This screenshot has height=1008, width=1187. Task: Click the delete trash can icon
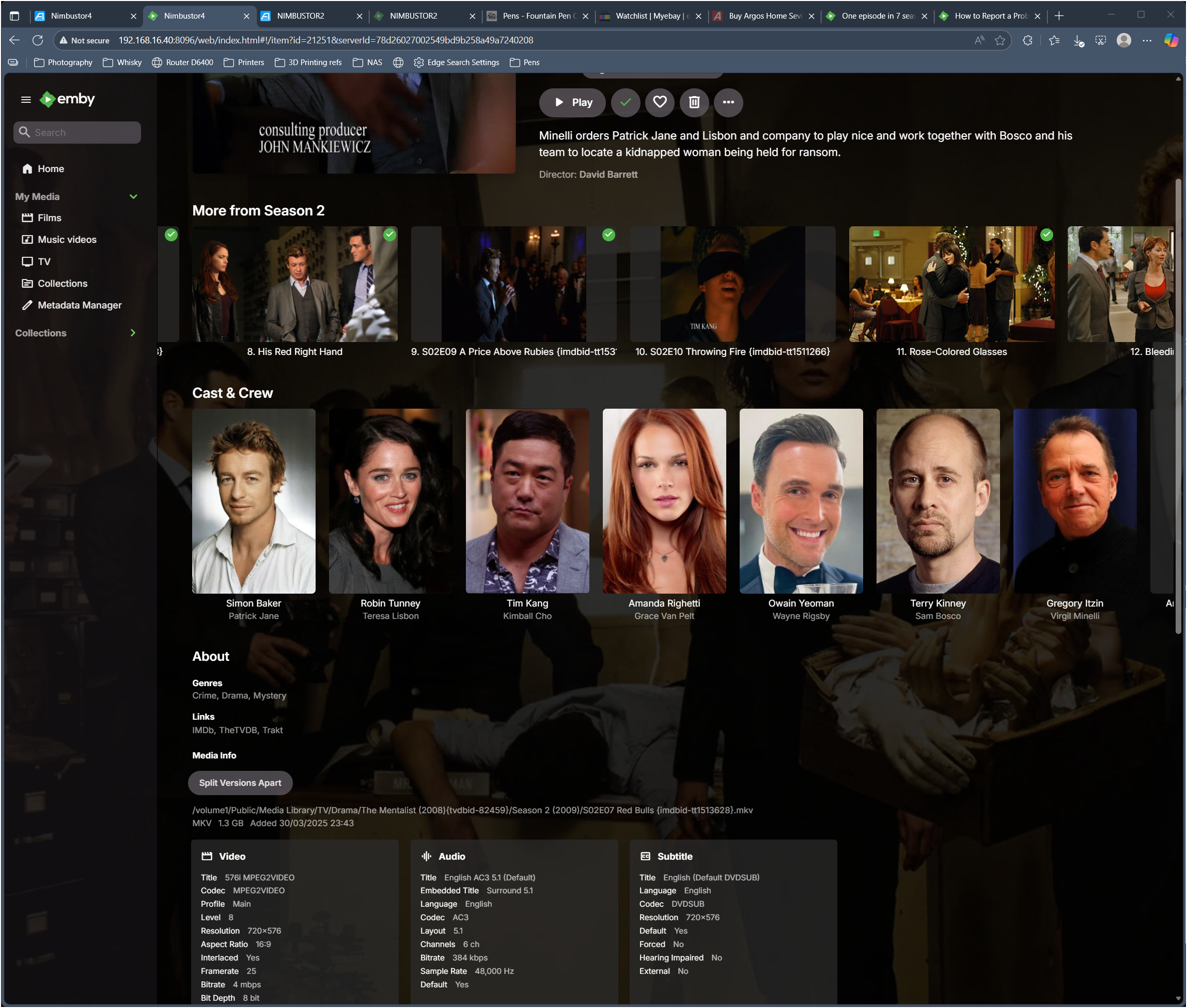(694, 102)
